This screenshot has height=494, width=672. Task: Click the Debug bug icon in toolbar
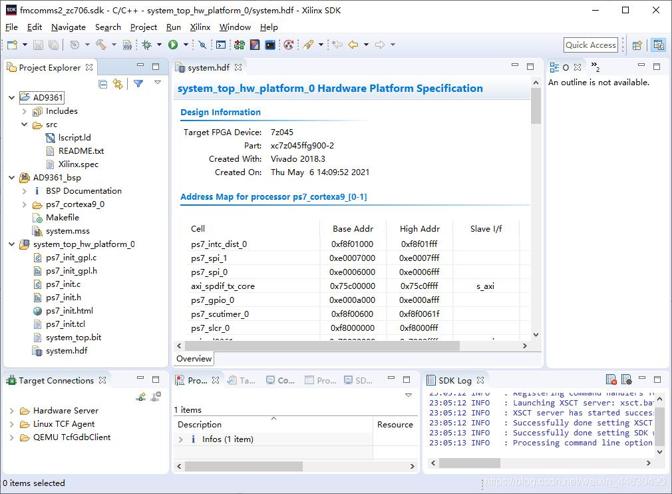(147, 45)
